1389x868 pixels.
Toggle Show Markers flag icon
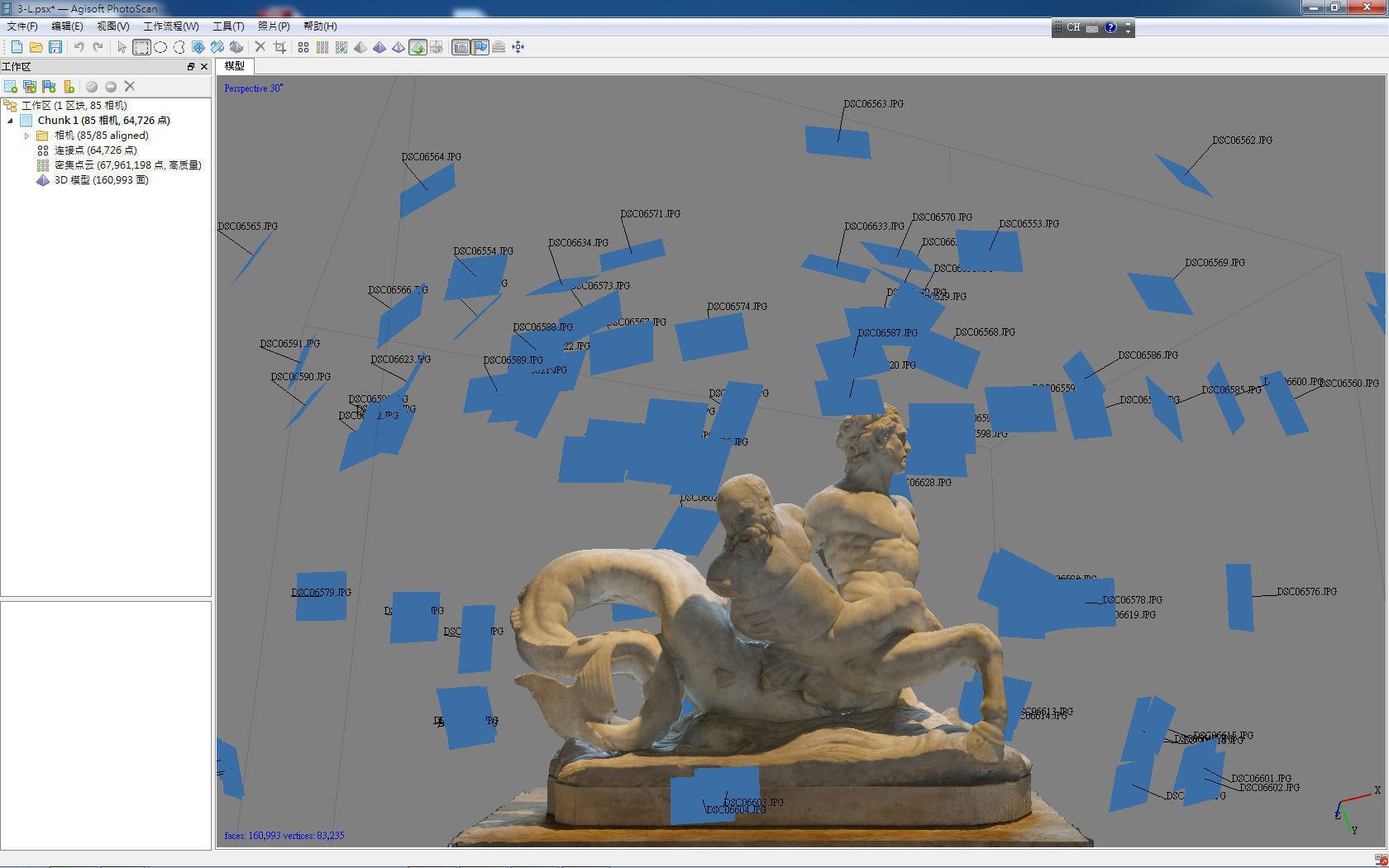480,47
